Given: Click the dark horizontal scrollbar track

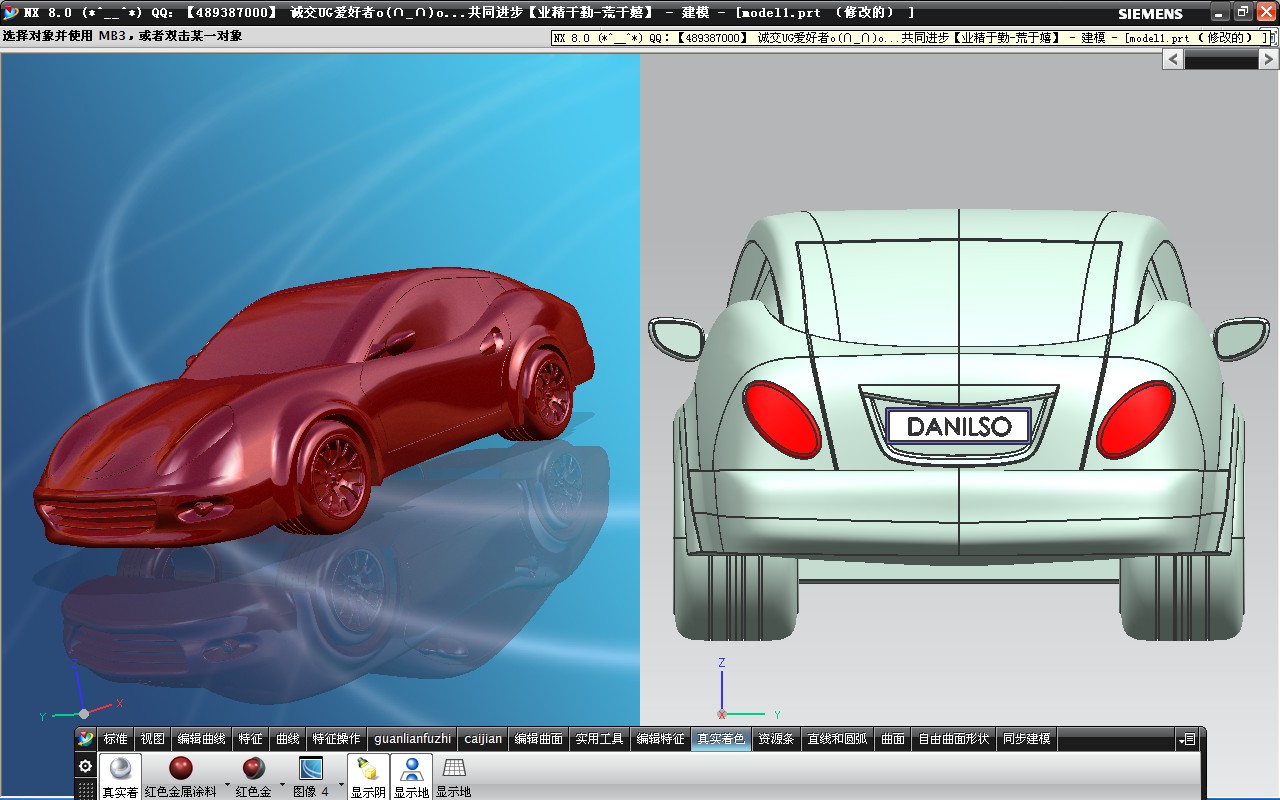Looking at the screenshot, I should tap(1221, 60).
